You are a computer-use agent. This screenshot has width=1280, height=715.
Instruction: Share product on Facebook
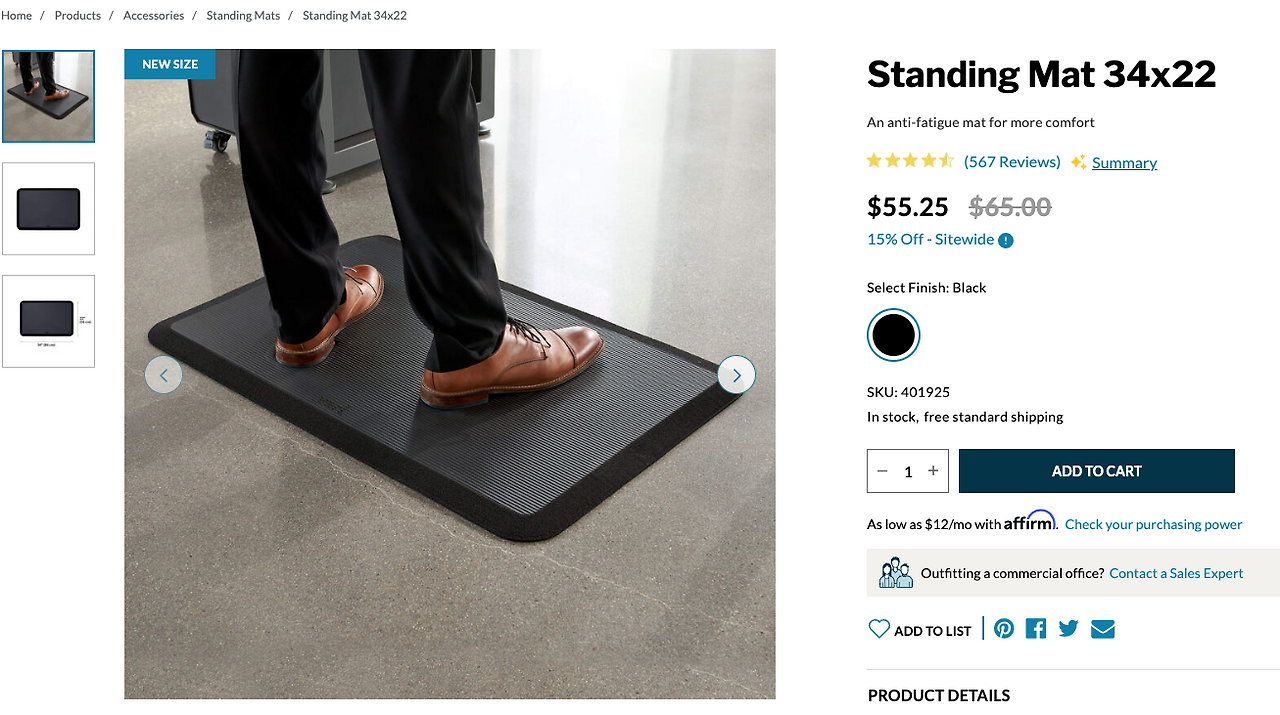[x=1036, y=629]
